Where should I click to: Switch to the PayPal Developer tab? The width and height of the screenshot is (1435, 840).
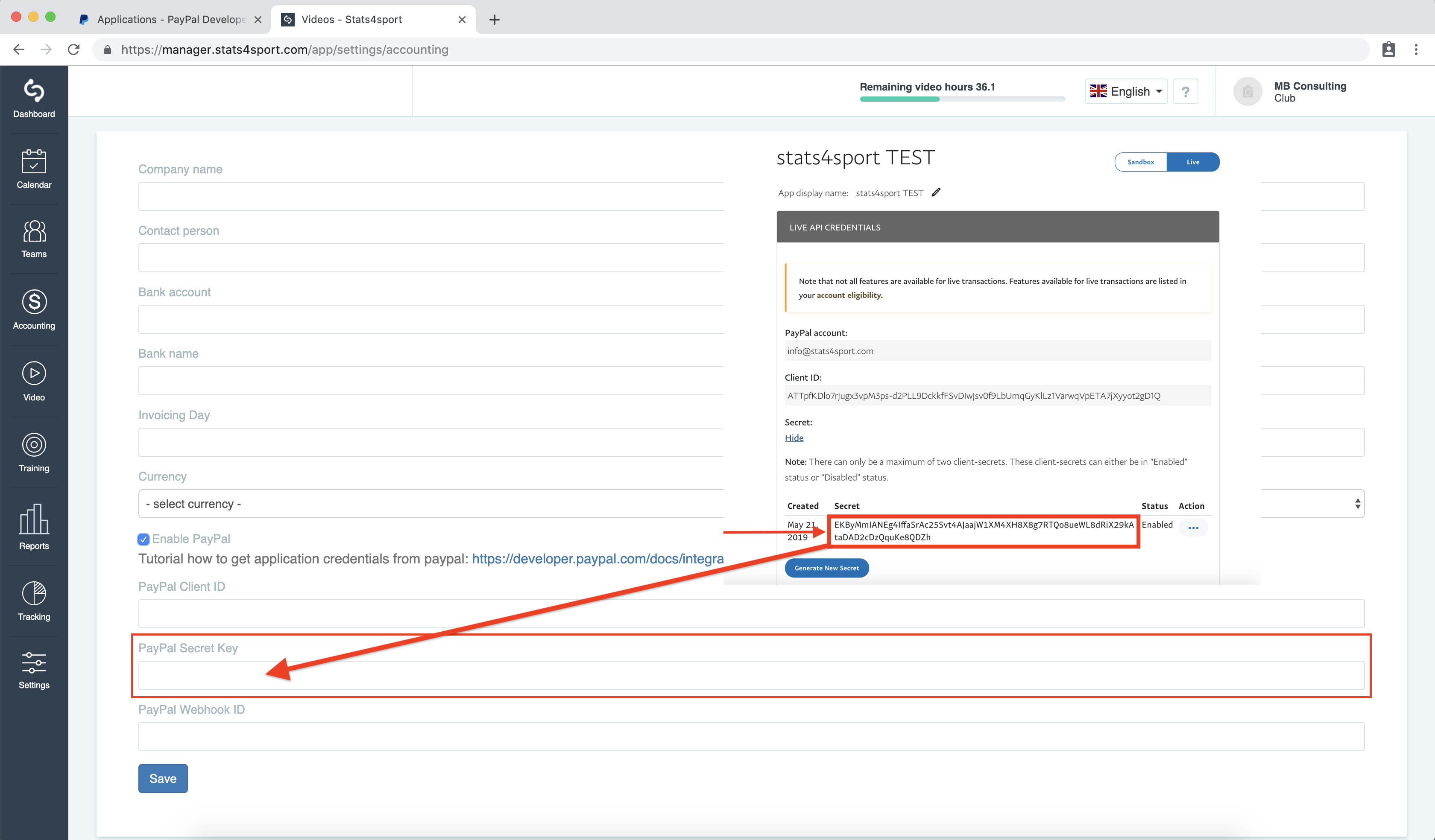pos(170,19)
